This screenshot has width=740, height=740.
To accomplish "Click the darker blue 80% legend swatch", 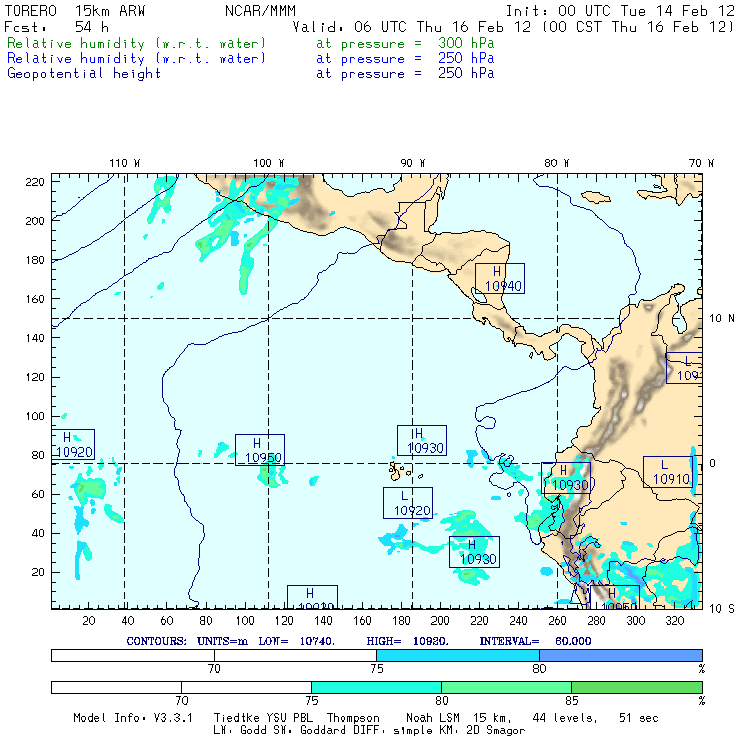I will [x=621, y=655].
